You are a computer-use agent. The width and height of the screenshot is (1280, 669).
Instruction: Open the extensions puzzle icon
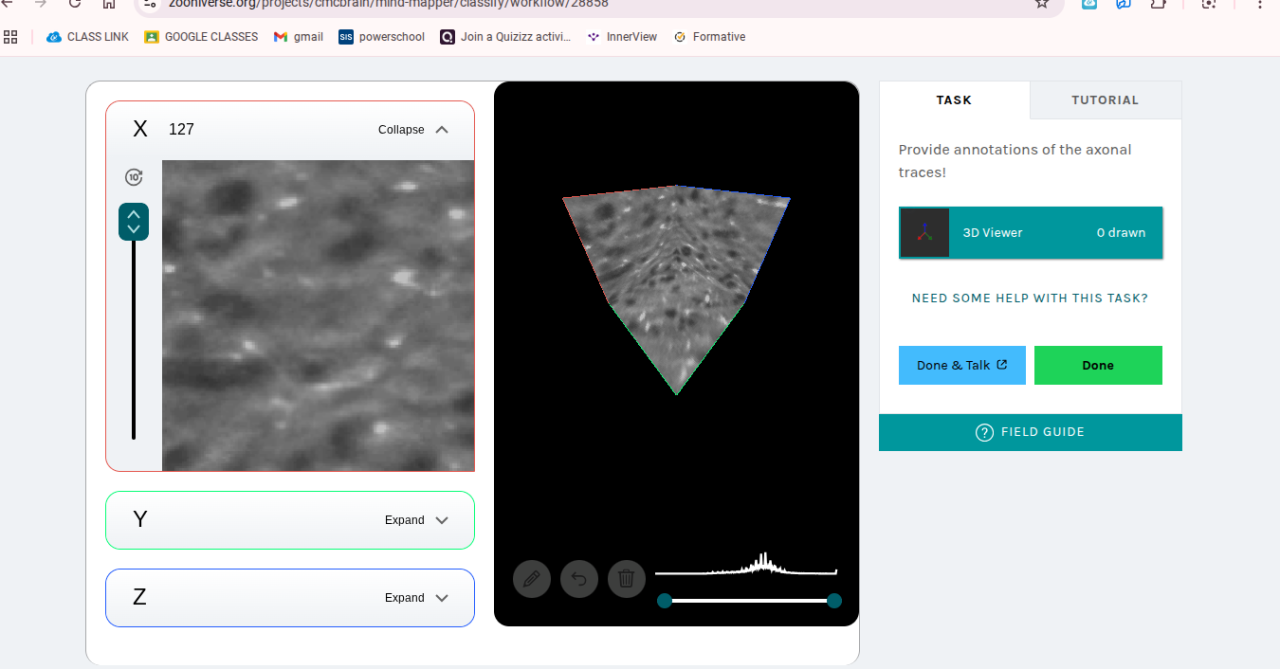(x=1158, y=4)
